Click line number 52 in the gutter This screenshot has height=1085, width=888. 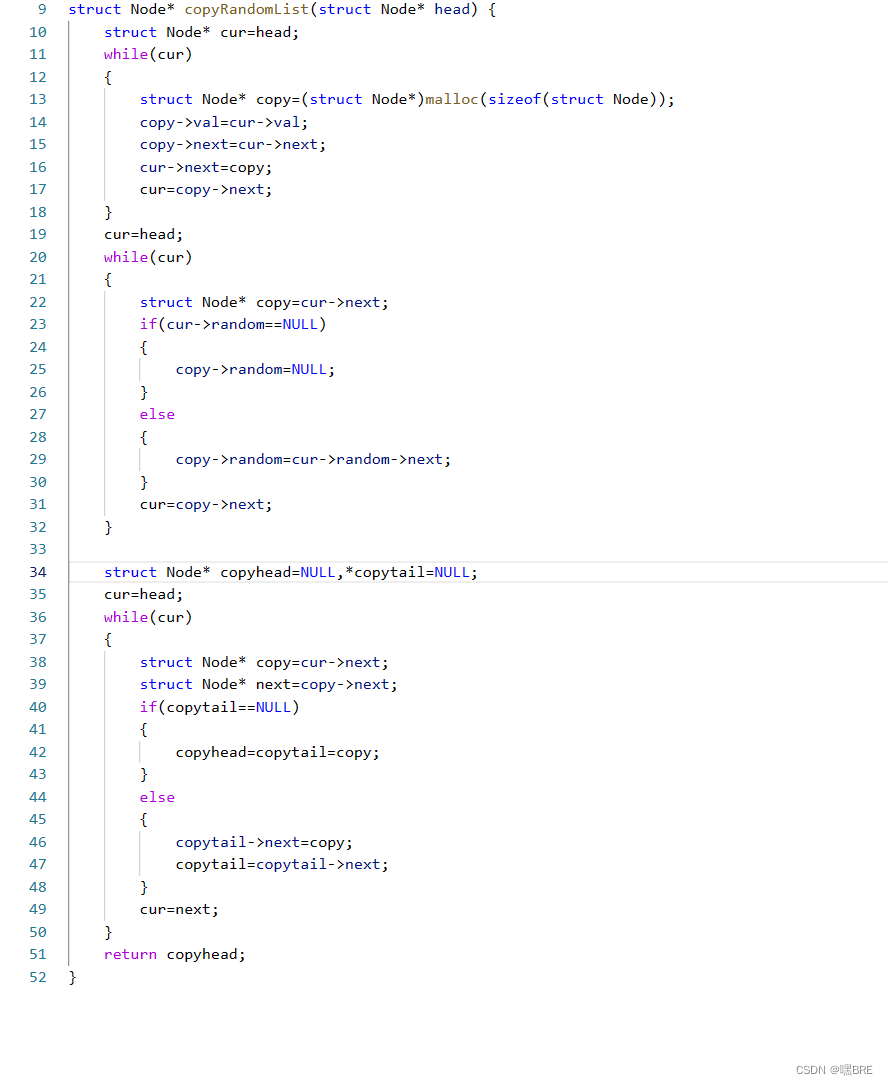[38, 977]
